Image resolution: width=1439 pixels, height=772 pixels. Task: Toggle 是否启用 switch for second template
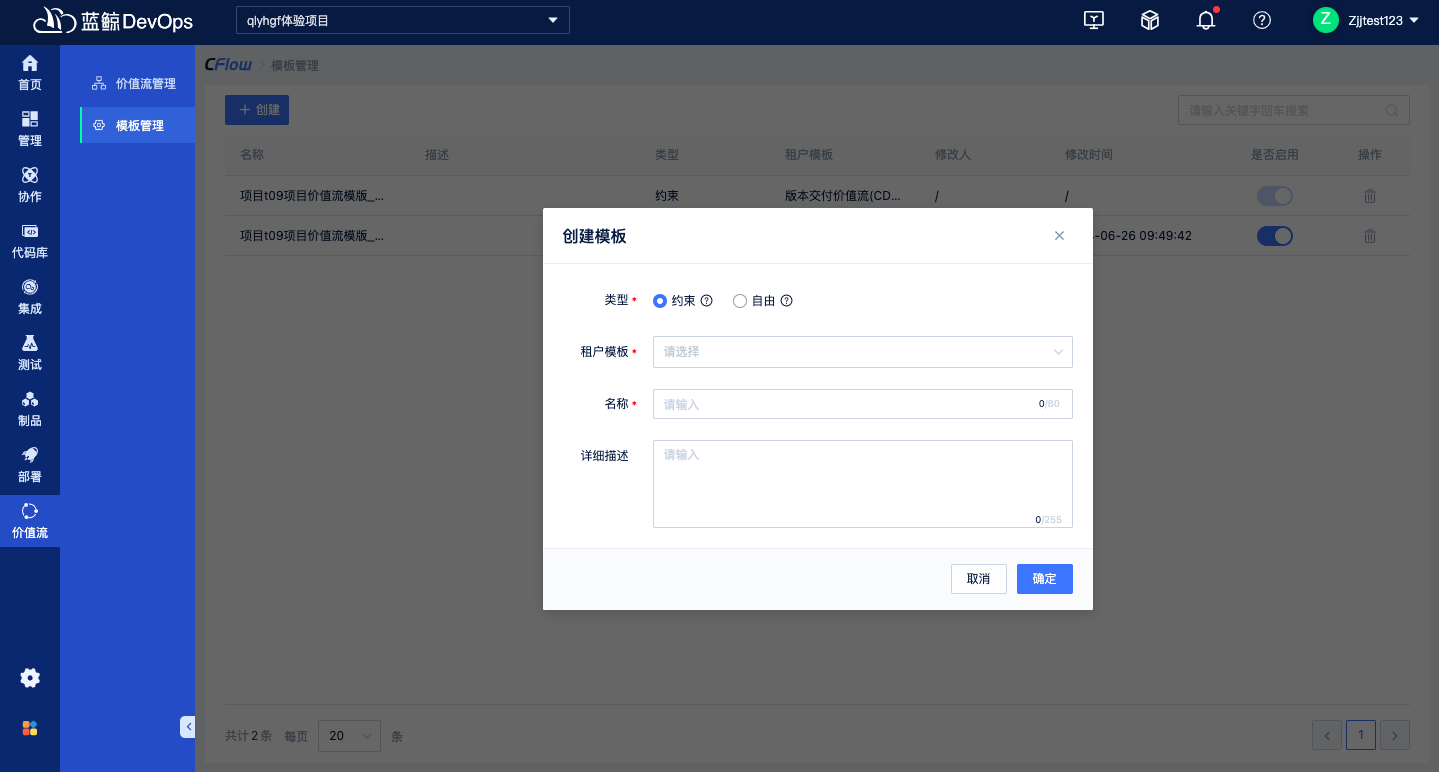[x=1275, y=236]
